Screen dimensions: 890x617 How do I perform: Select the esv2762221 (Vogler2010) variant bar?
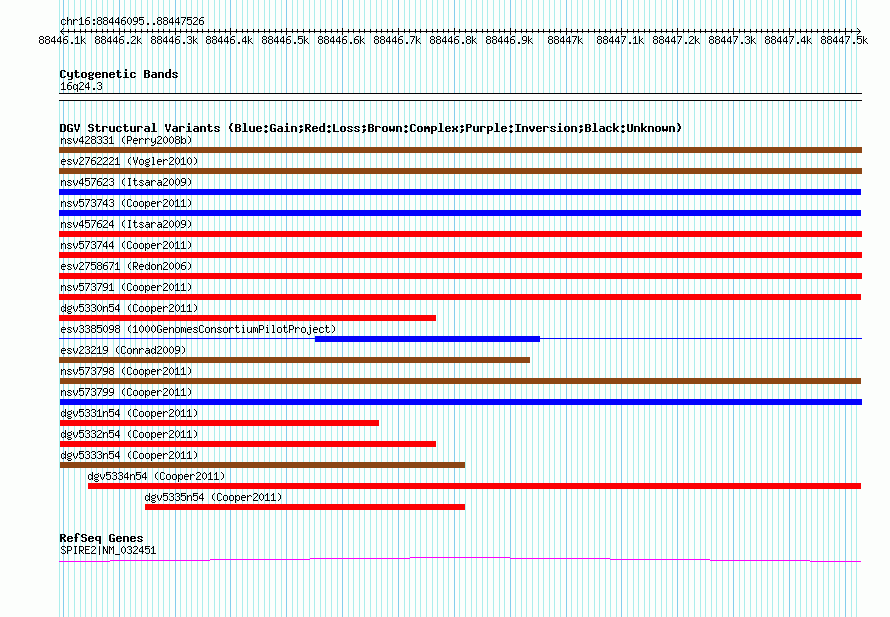pos(460,171)
